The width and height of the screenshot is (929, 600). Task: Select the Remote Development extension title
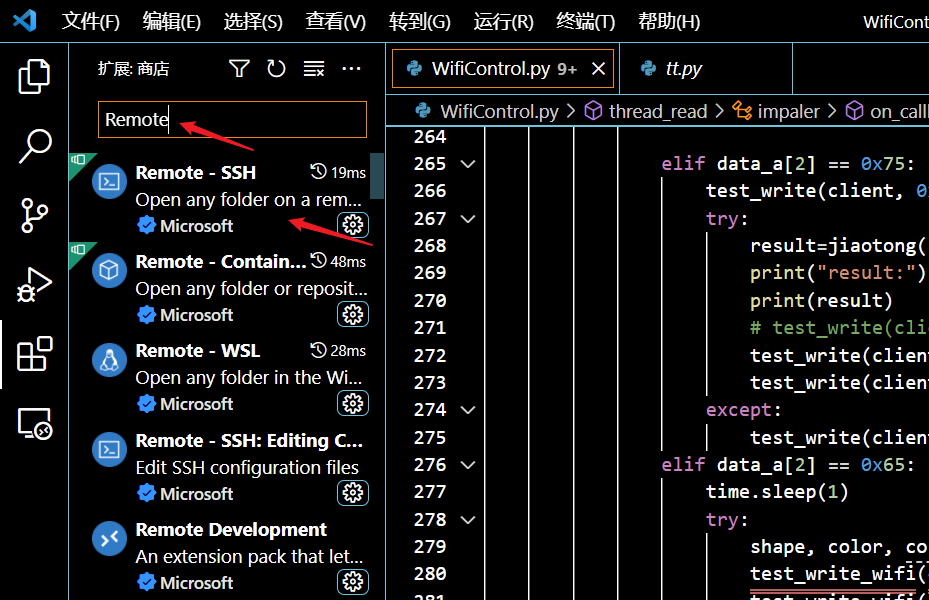tap(231, 530)
